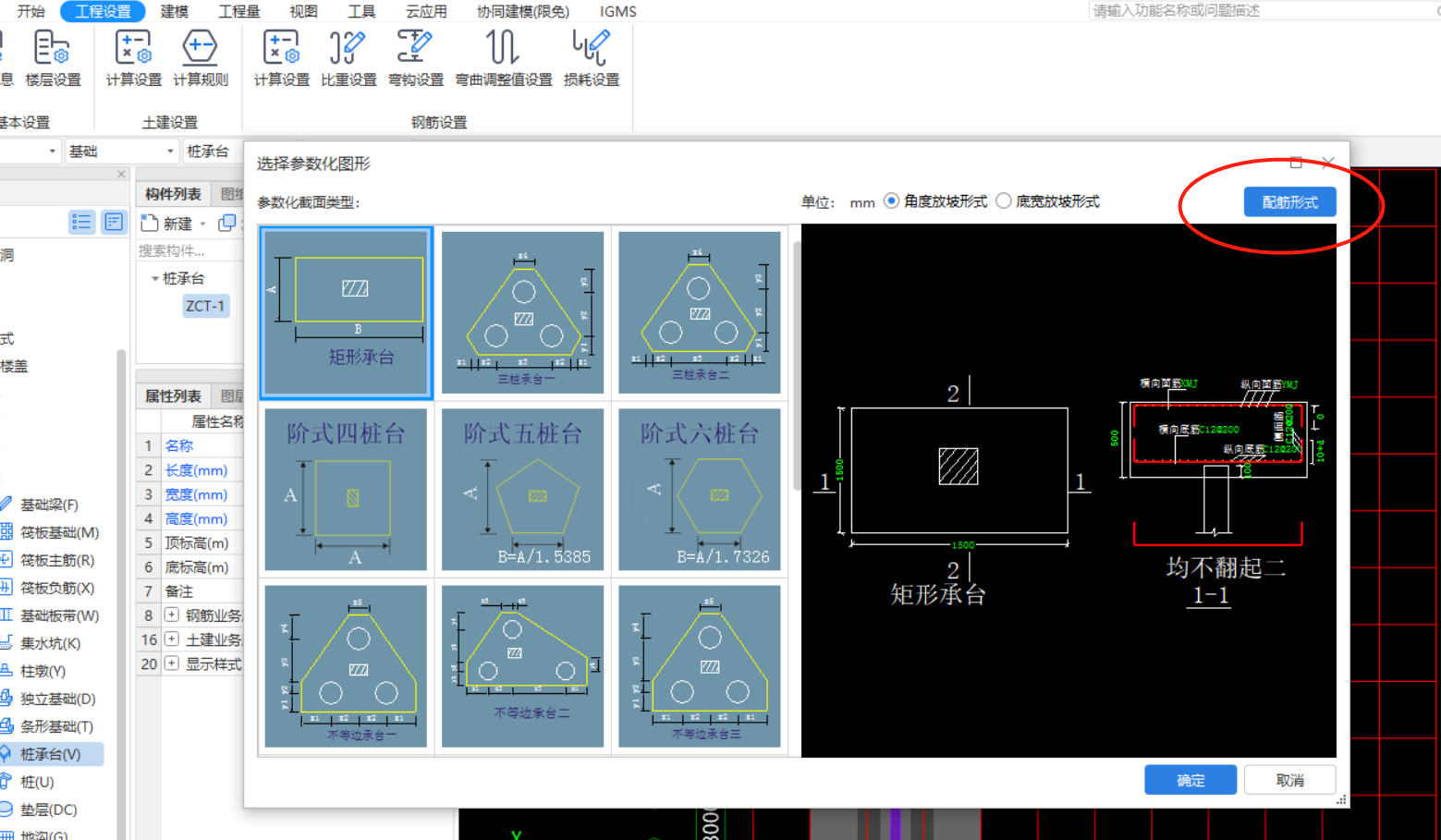
Task: Choose the 阶式四桩台 shape thumbnail
Action: coord(346,490)
